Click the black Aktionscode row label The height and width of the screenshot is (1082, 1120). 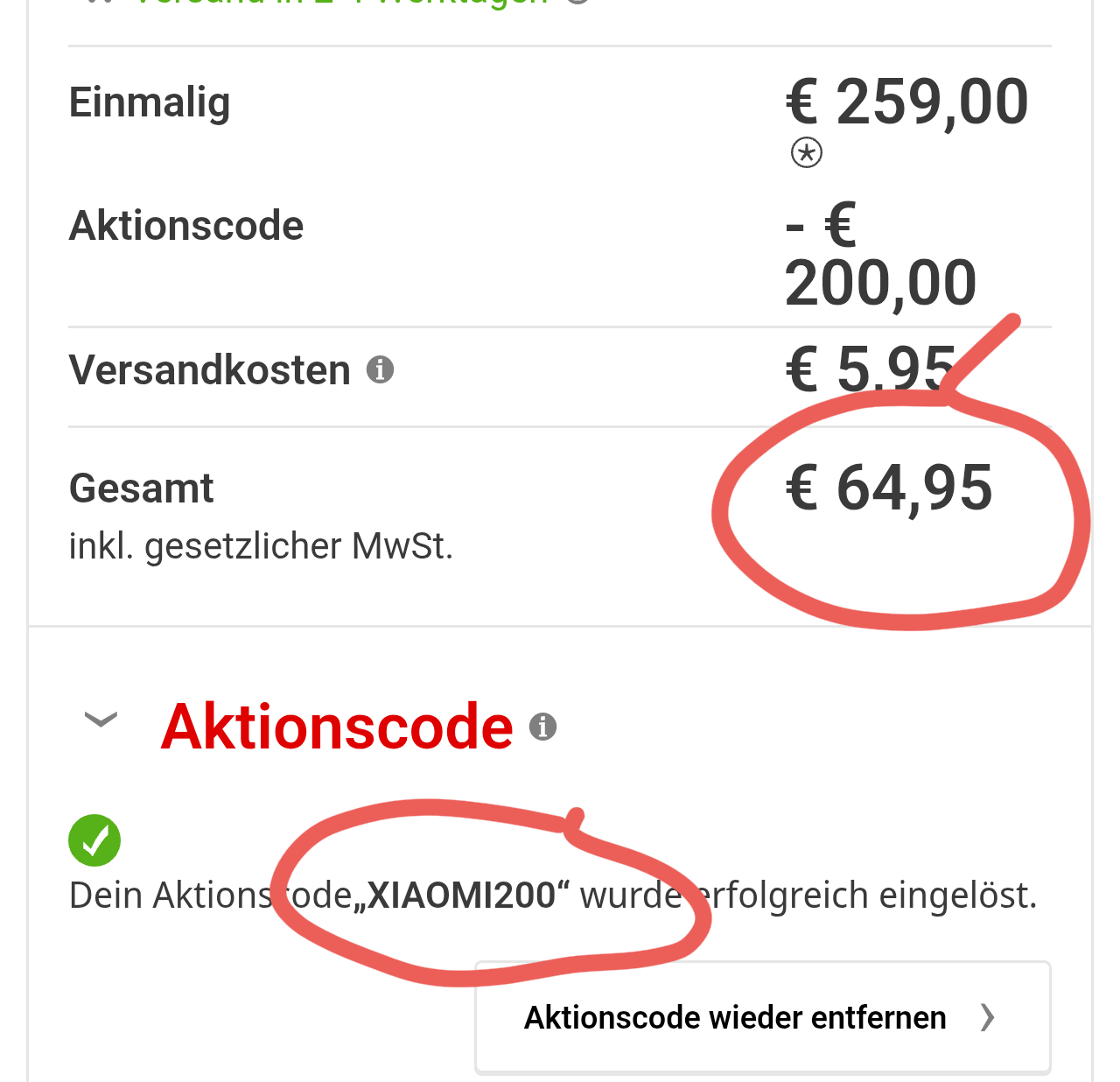click(x=186, y=226)
